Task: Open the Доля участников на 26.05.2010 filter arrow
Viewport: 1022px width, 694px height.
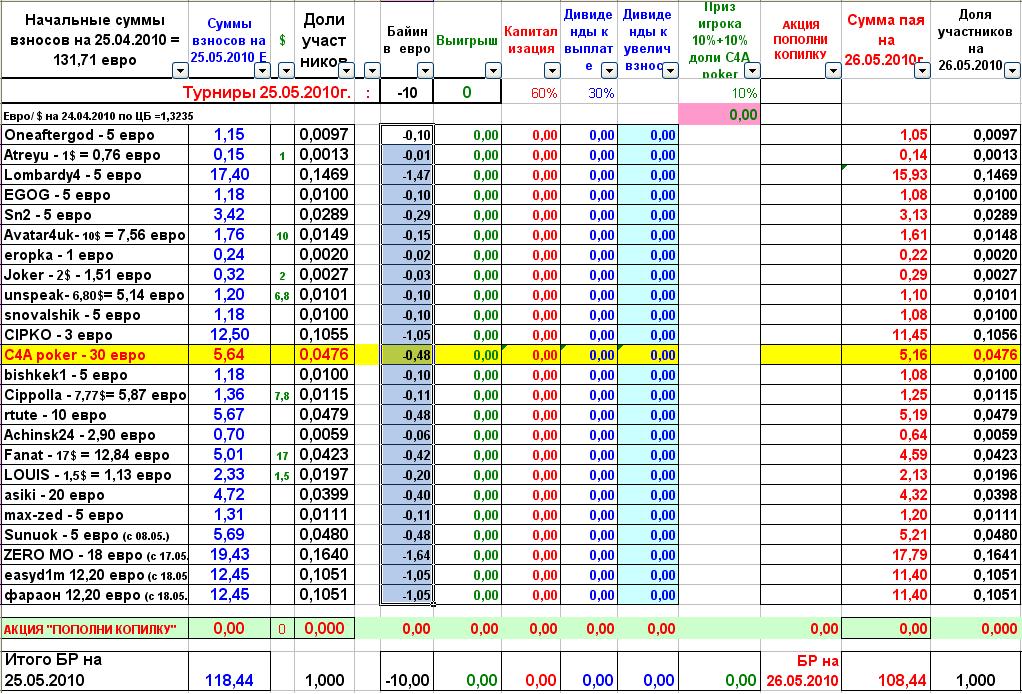Action: tap(1012, 70)
